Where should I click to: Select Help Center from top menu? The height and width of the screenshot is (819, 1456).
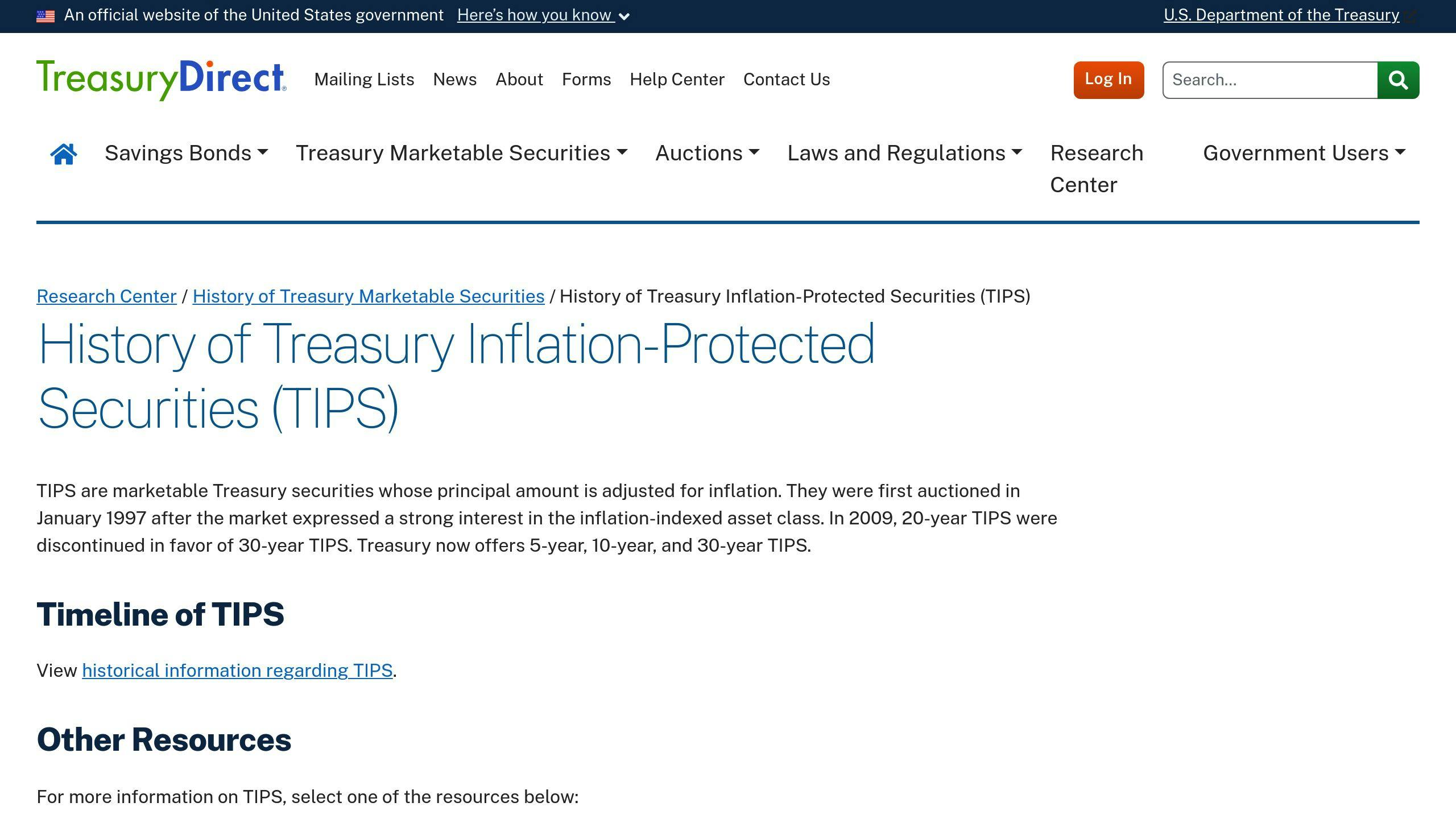[x=677, y=80]
